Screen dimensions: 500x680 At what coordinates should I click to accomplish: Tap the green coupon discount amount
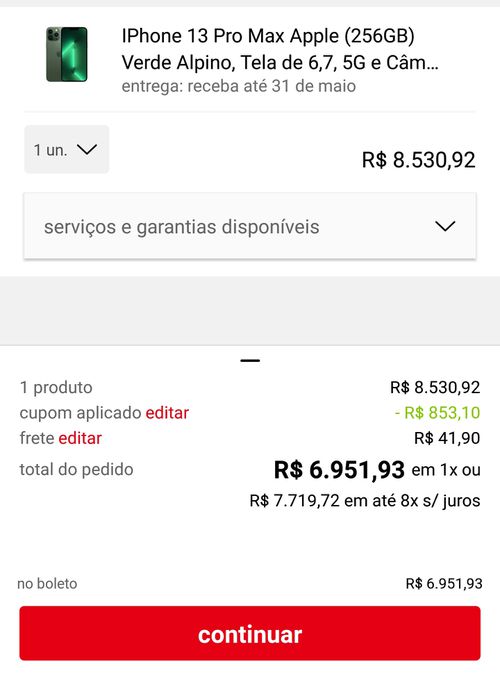point(437,413)
